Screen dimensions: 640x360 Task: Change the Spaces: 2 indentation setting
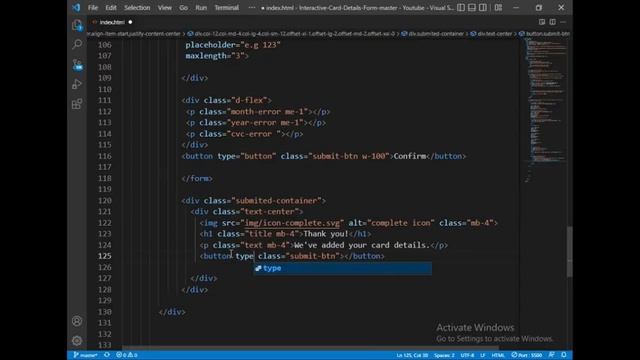(444, 355)
